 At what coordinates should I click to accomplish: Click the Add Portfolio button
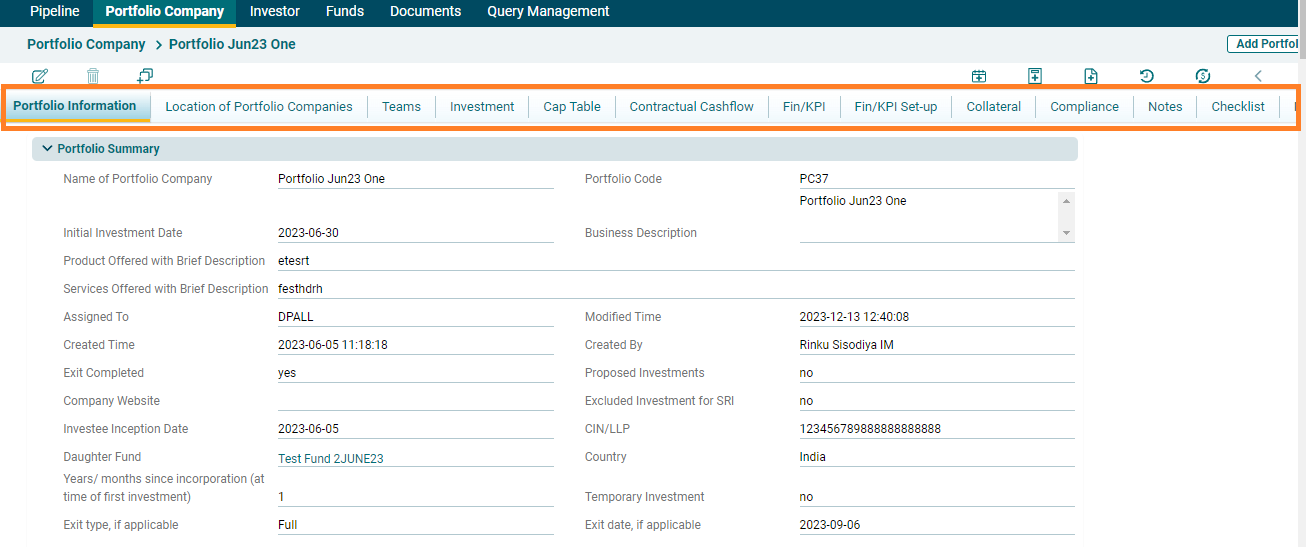click(x=1265, y=44)
